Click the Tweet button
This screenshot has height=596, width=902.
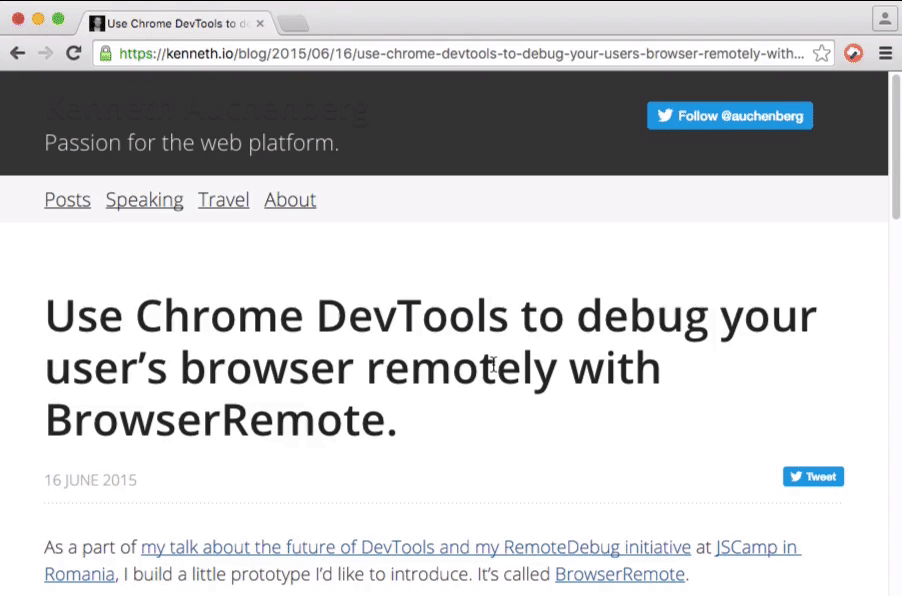tap(813, 476)
